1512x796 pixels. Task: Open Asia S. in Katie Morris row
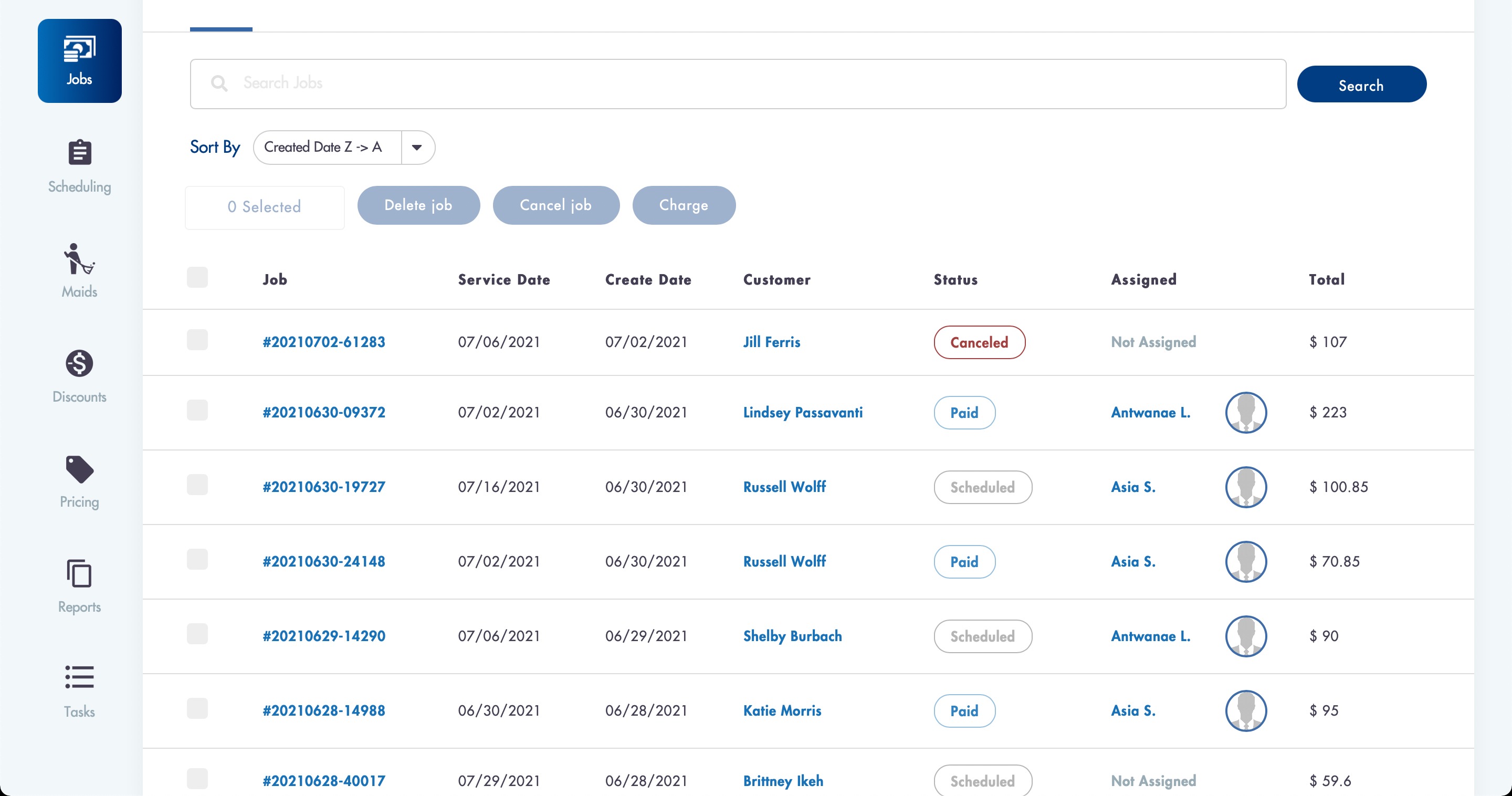(1133, 710)
